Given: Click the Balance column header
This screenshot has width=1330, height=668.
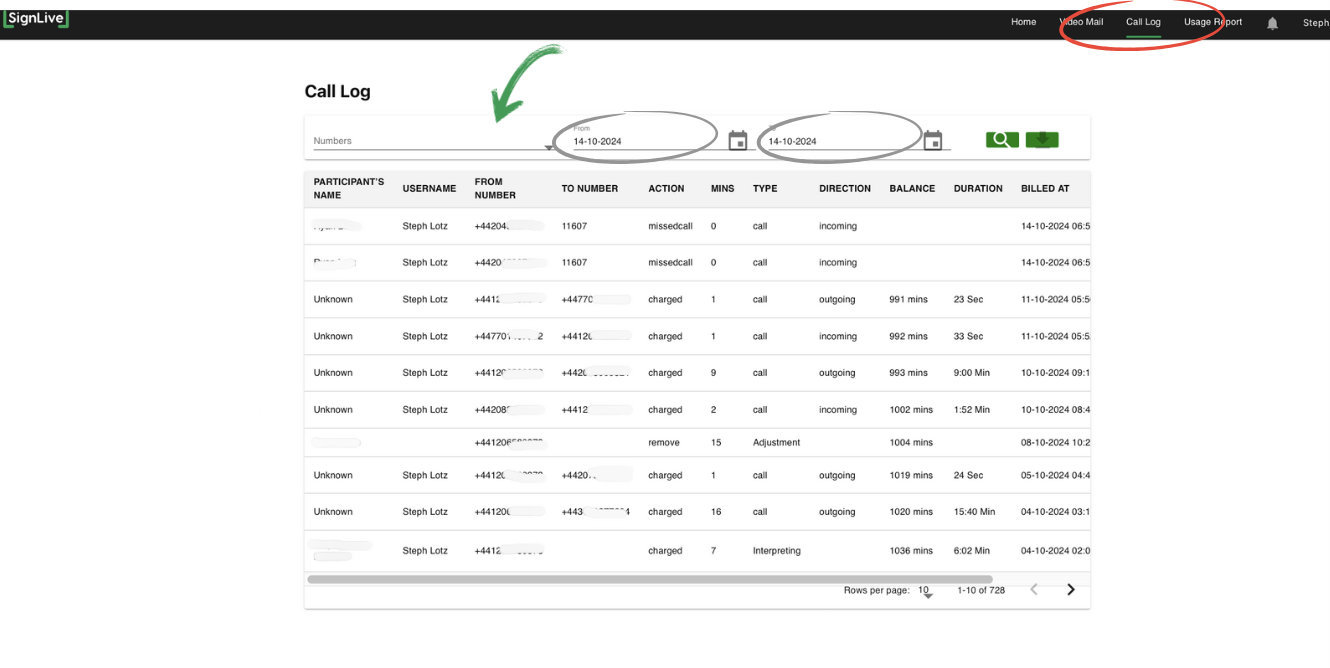Looking at the screenshot, I should pyautogui.click(x=912, y=189).
